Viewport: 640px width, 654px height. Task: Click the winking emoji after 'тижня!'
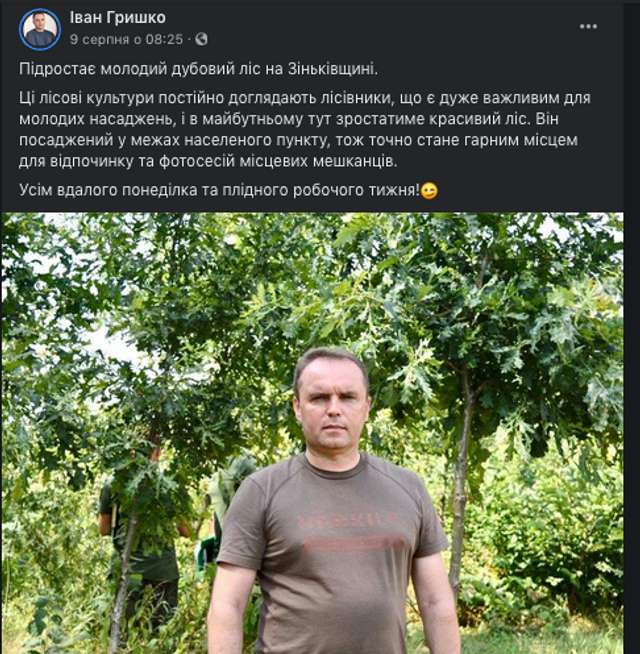point(429,191)
